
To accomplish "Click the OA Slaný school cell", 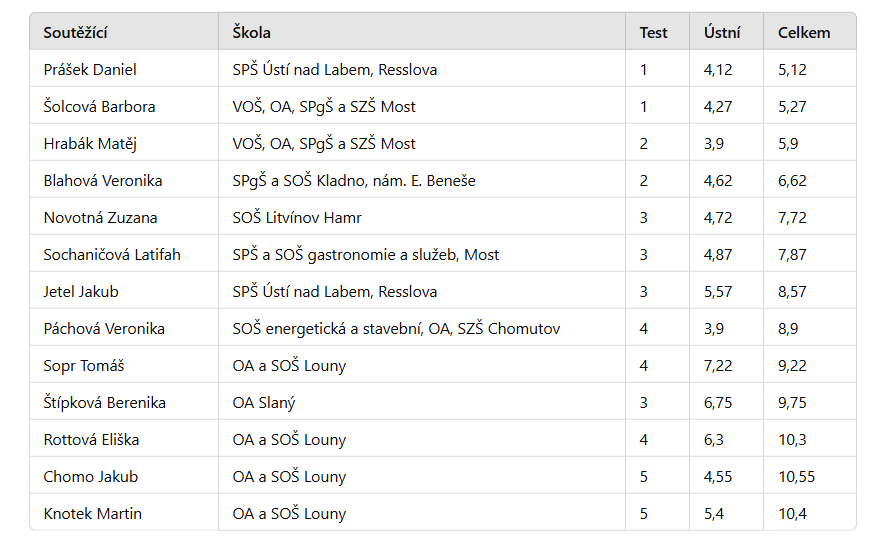I will coord(422,403).
